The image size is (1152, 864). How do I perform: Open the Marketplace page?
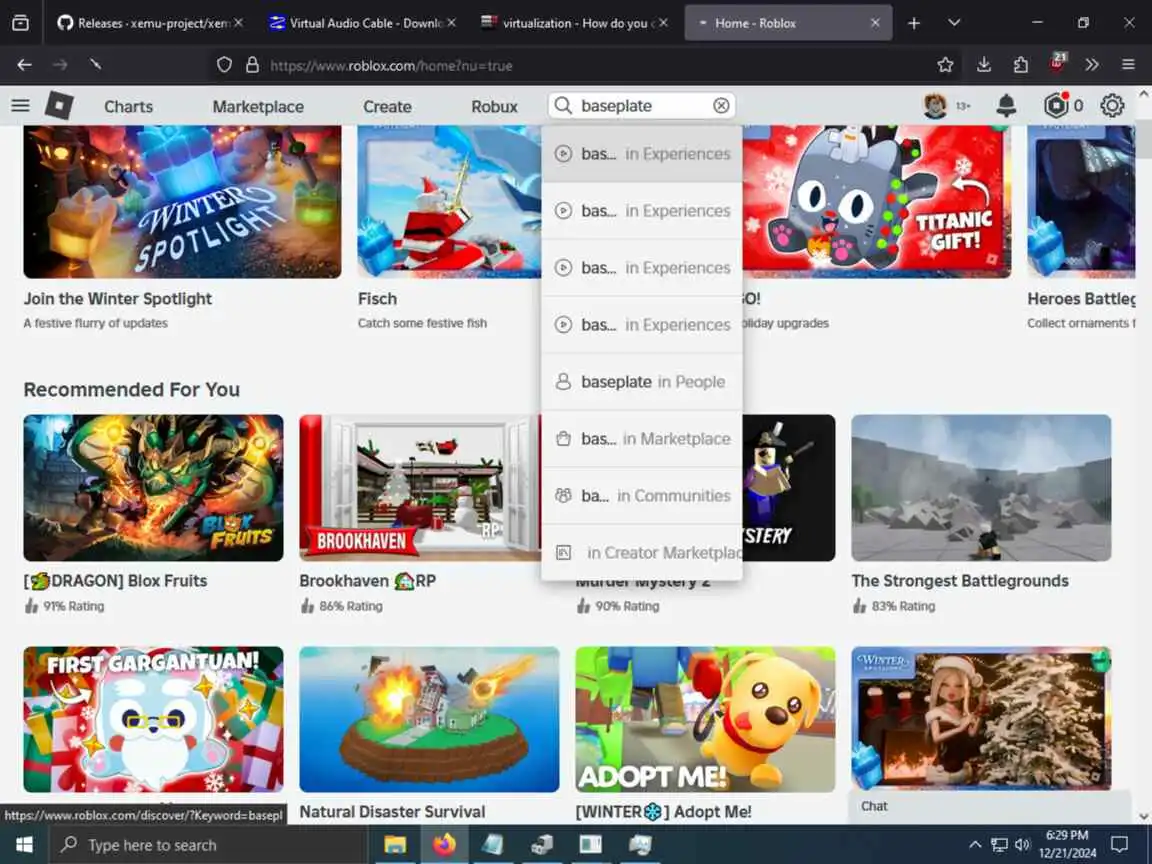pos(258,107)
